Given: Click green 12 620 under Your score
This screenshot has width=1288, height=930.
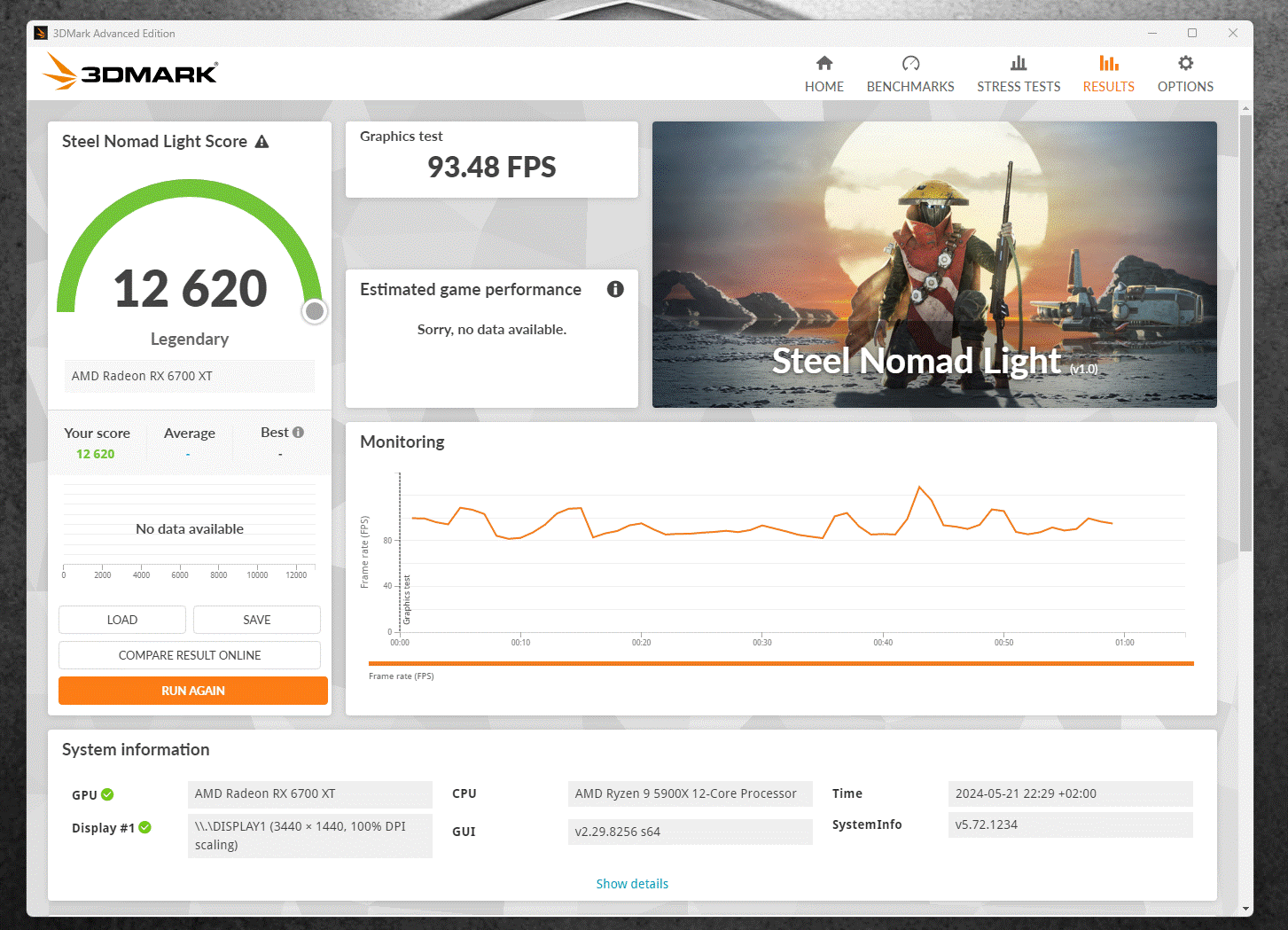Looking at the screenshot, I should point(95,454).
